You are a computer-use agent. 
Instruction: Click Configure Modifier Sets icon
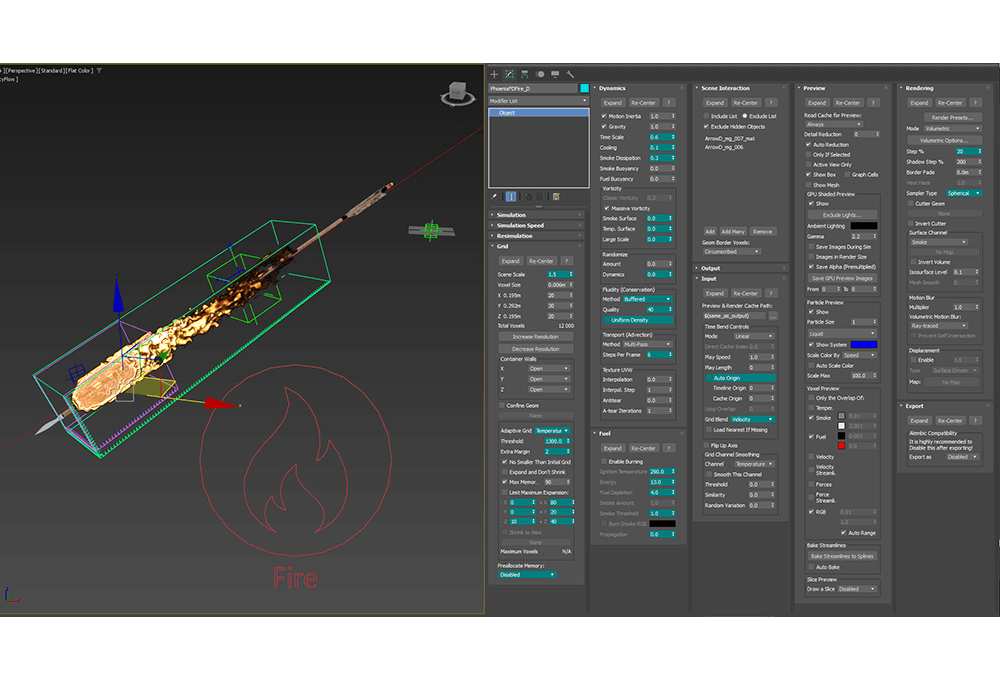click(x=556, y=197)
